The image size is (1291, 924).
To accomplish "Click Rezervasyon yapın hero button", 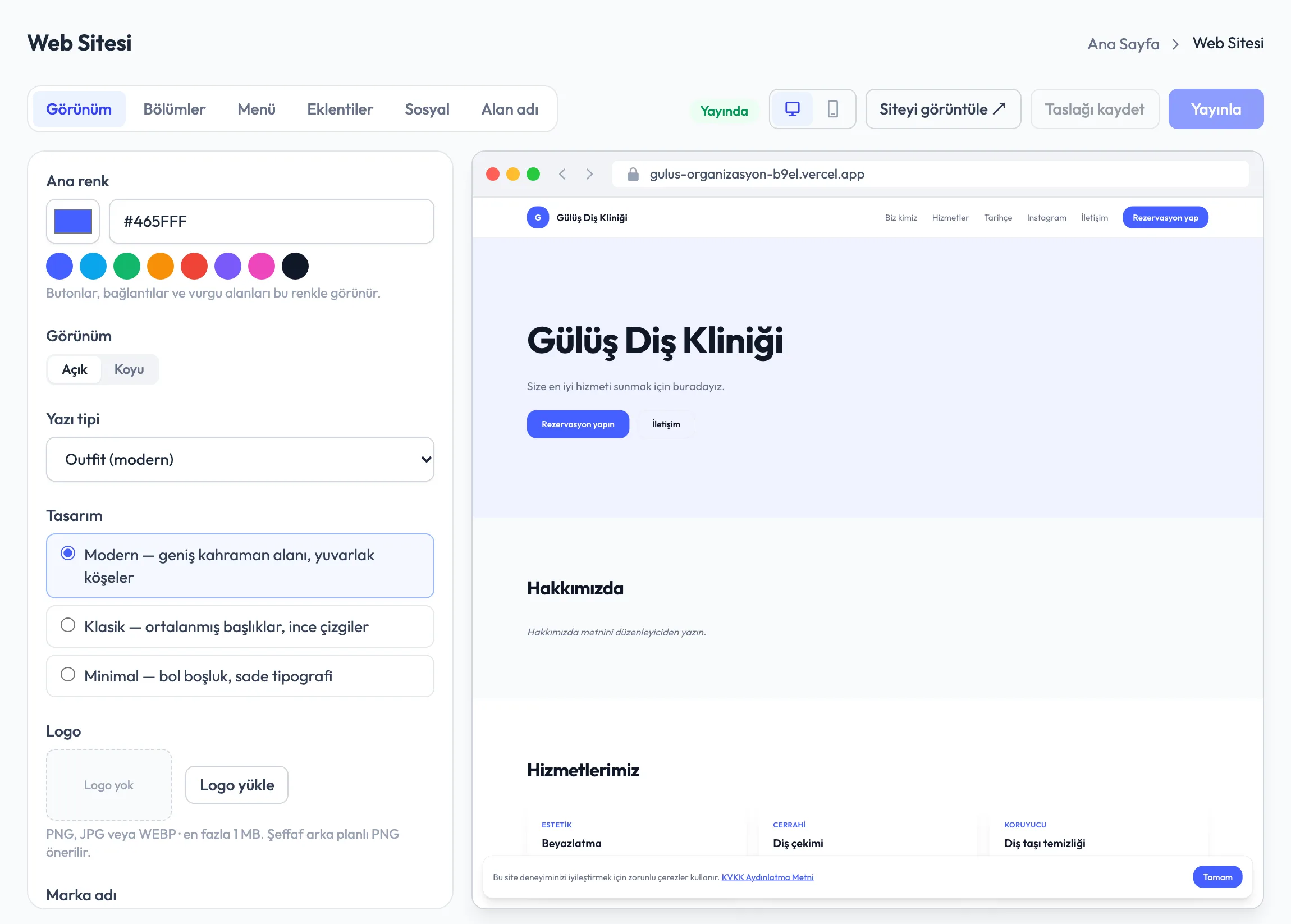I will (x=578, y=424).
